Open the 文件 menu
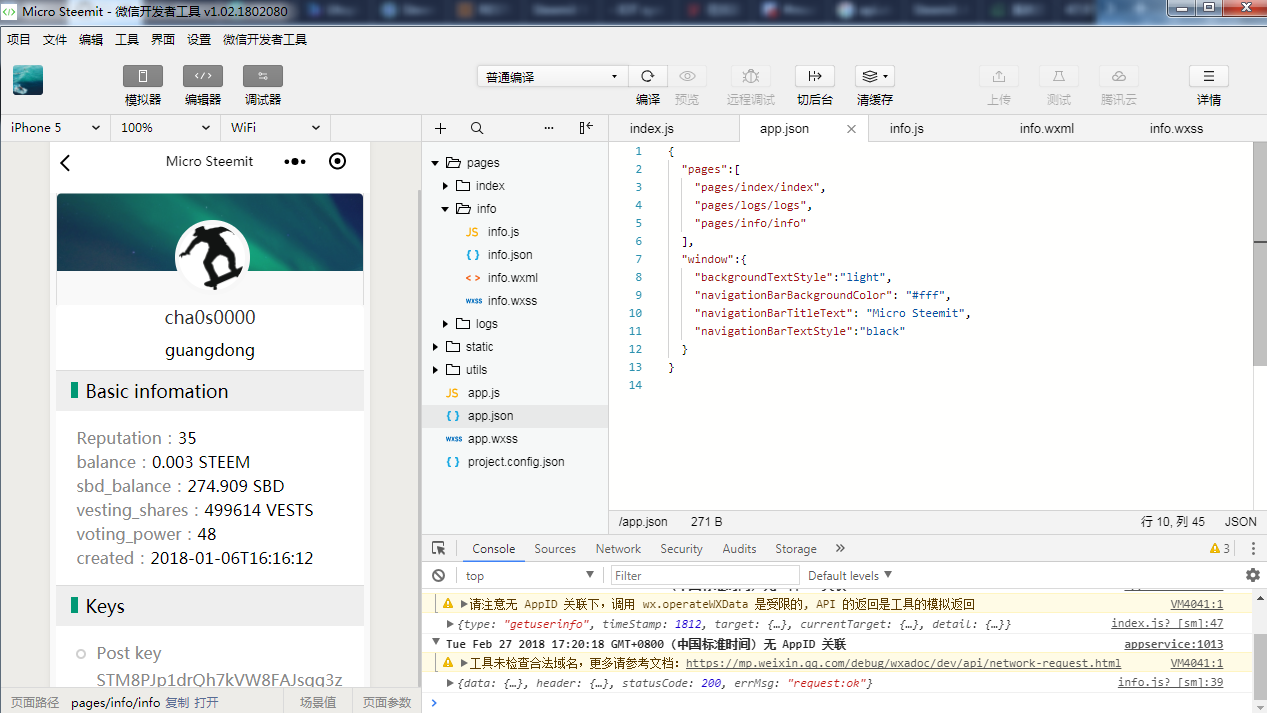Image resolution: width=1267 pixels, height=713 pixels. click(55, 40)
